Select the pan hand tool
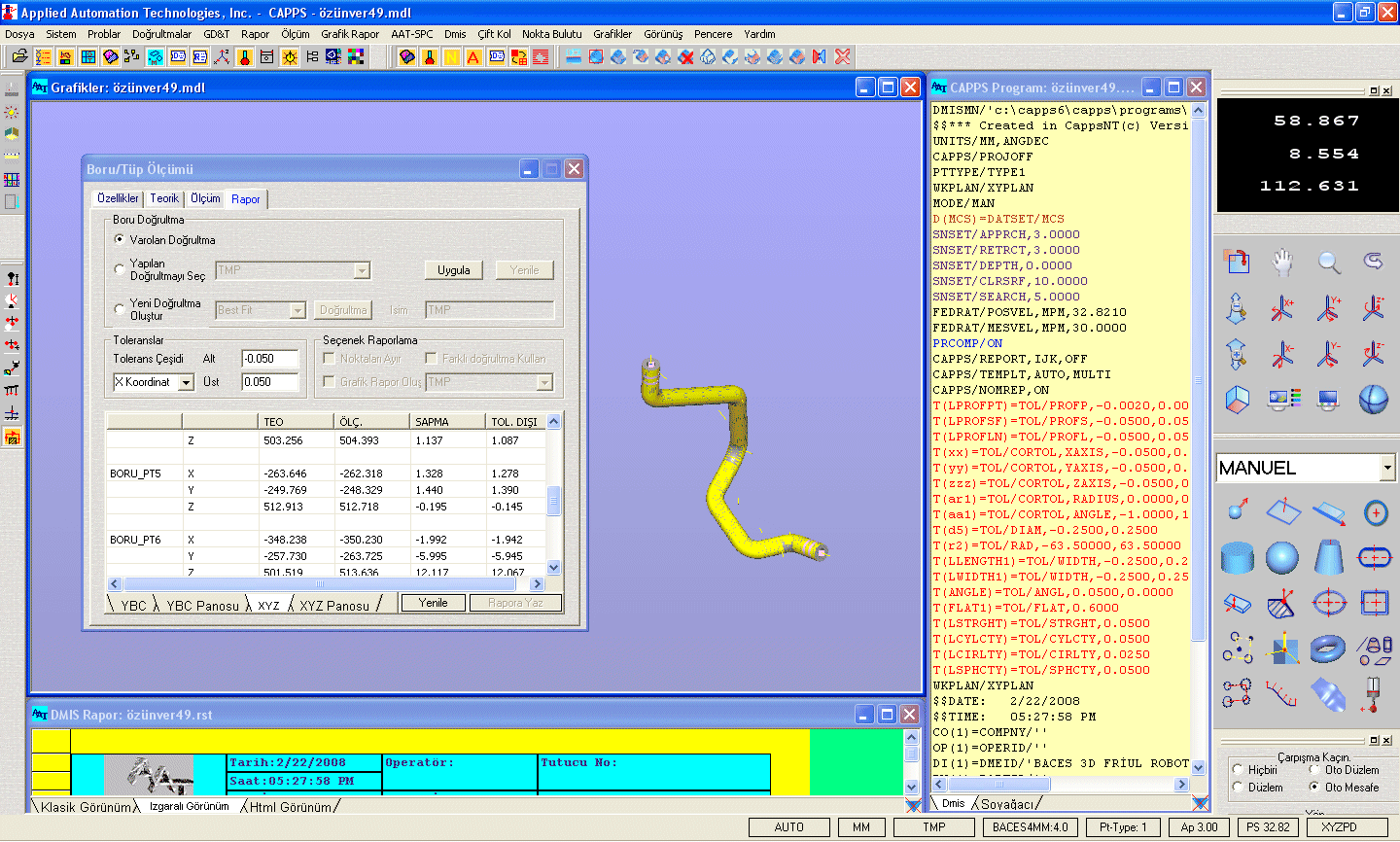The width and height of the screenshot is (1400, 842). pyautogui.click(x=1282, y=262)
